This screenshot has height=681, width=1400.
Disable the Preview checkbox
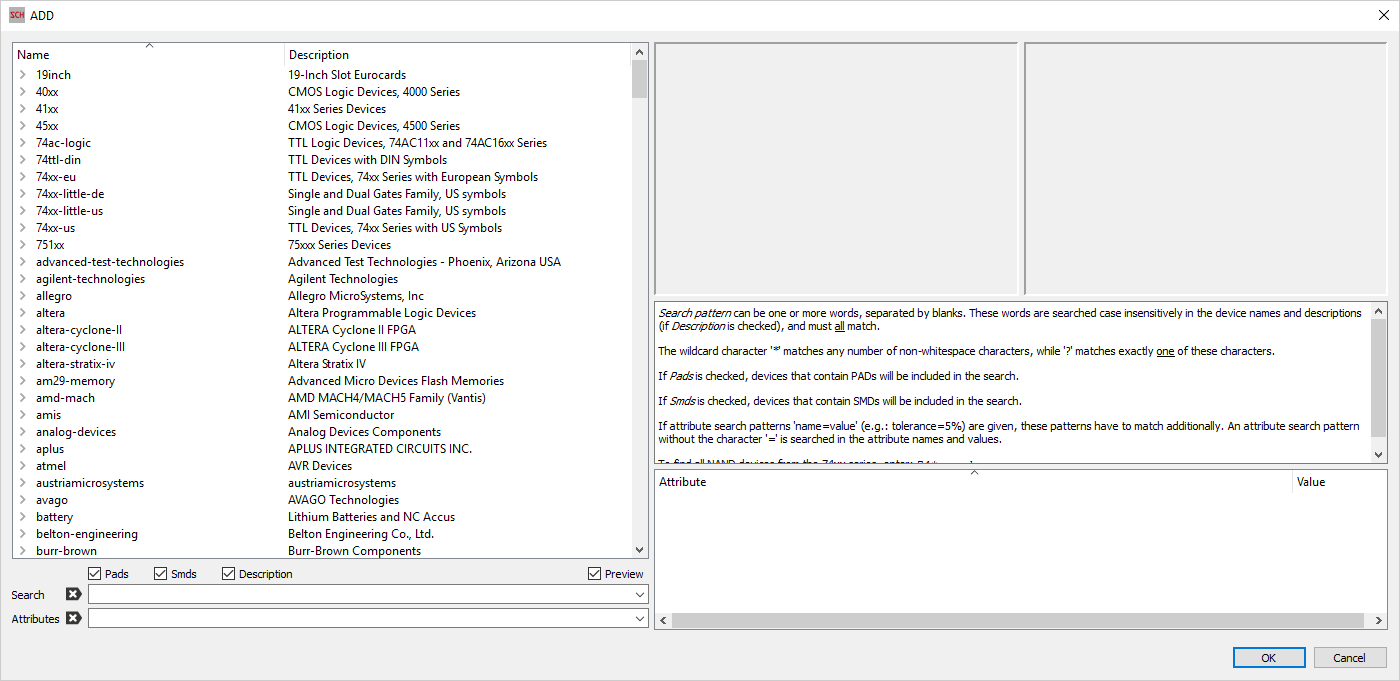[595, 574]
